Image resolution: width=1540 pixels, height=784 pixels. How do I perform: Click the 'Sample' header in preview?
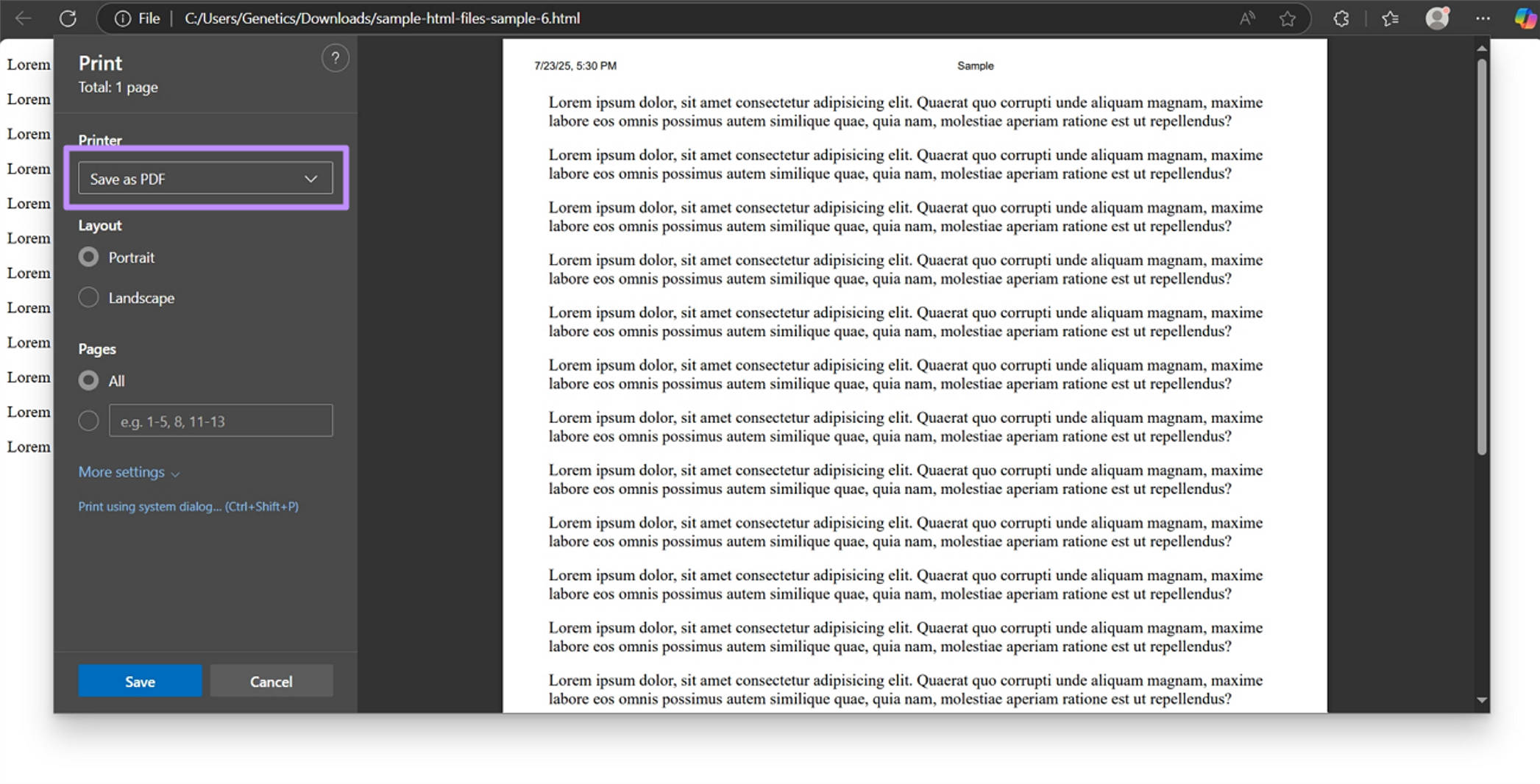(975, 65)
